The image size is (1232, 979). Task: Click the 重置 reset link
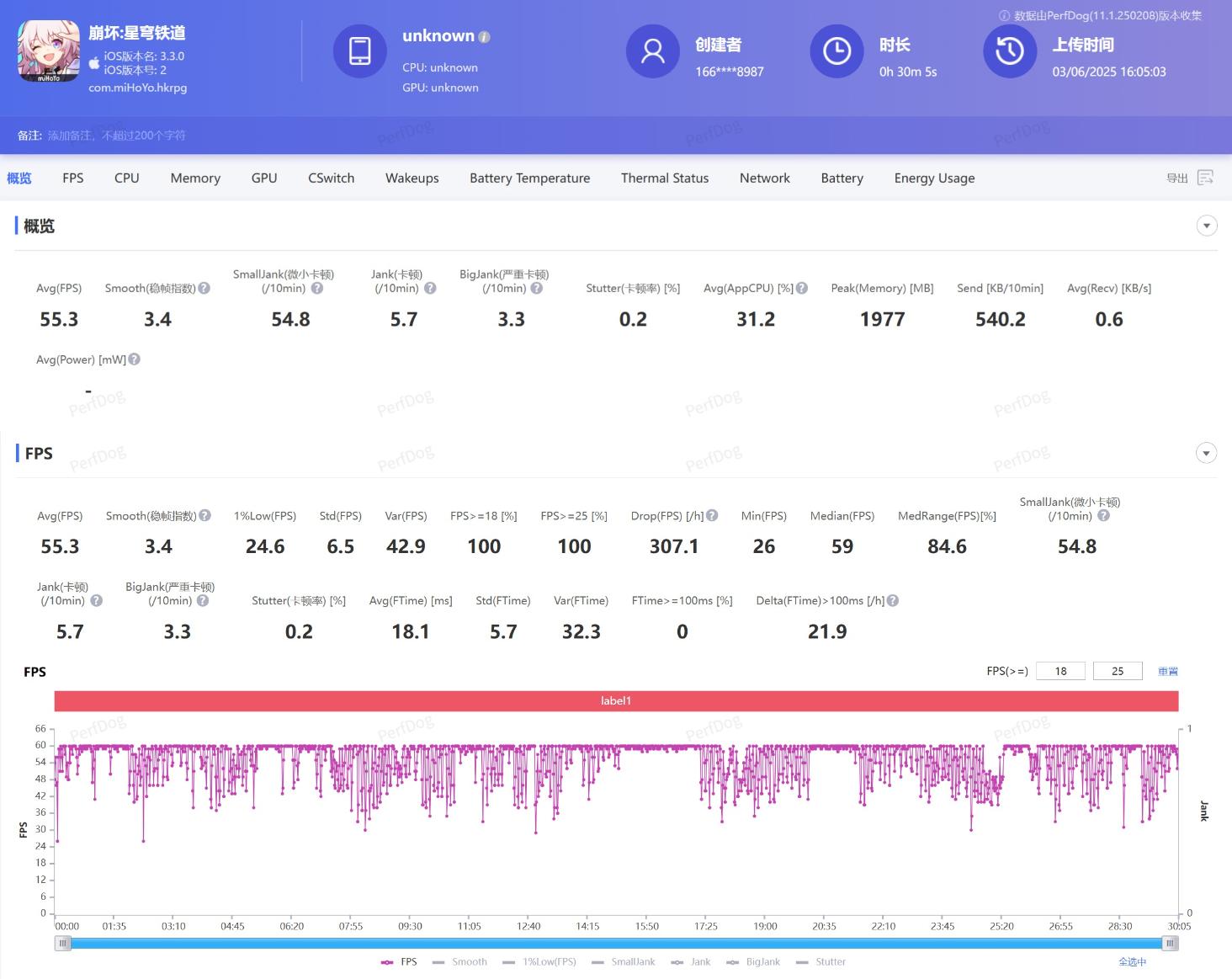1168,671
